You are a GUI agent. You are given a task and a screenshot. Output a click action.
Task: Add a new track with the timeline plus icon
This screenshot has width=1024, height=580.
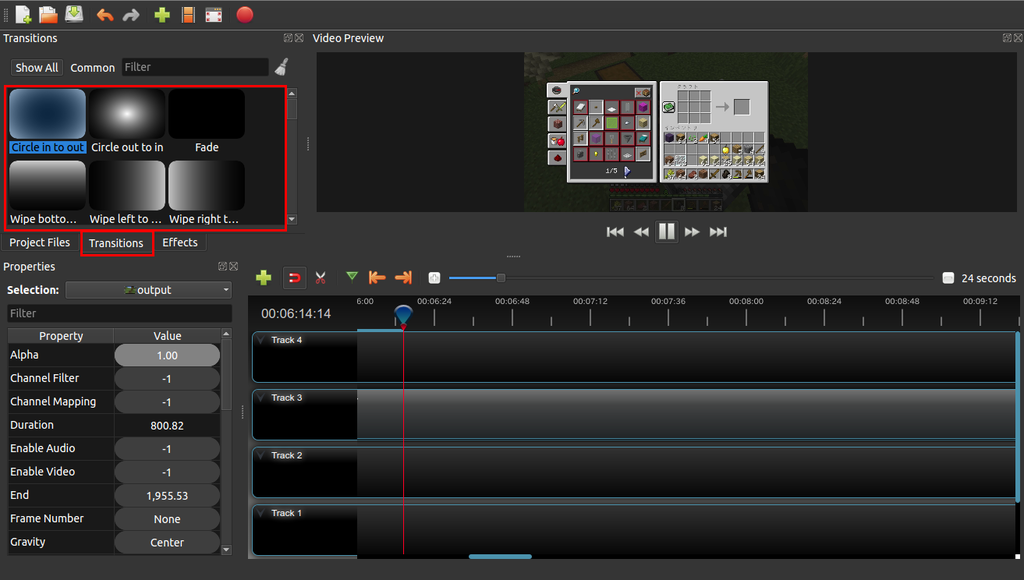point(264,278)
